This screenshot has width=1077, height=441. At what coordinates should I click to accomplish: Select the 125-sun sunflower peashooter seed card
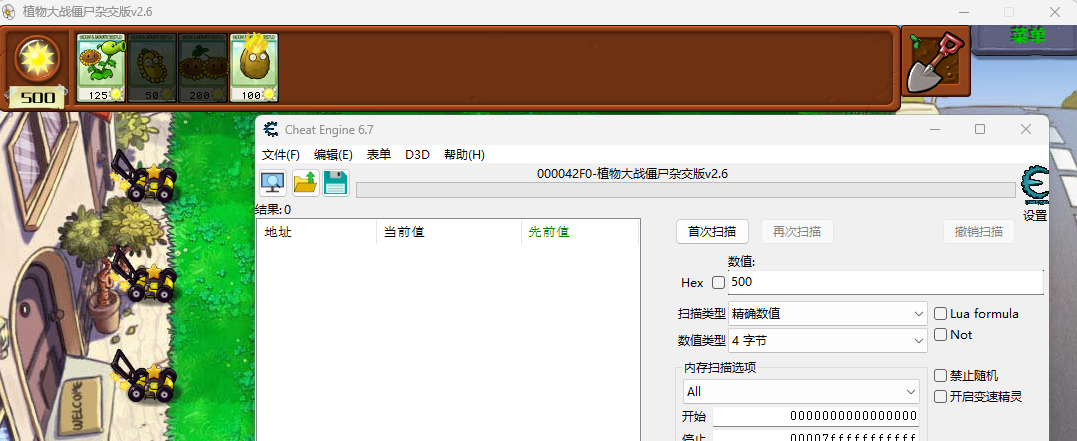(101, 68)
